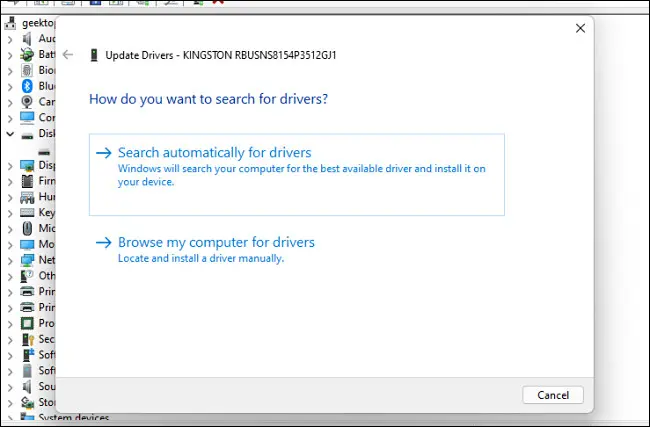Viewport: 650px width, 427px height.
Task: Select the Display adapters icon
Action: coord(27,165)
